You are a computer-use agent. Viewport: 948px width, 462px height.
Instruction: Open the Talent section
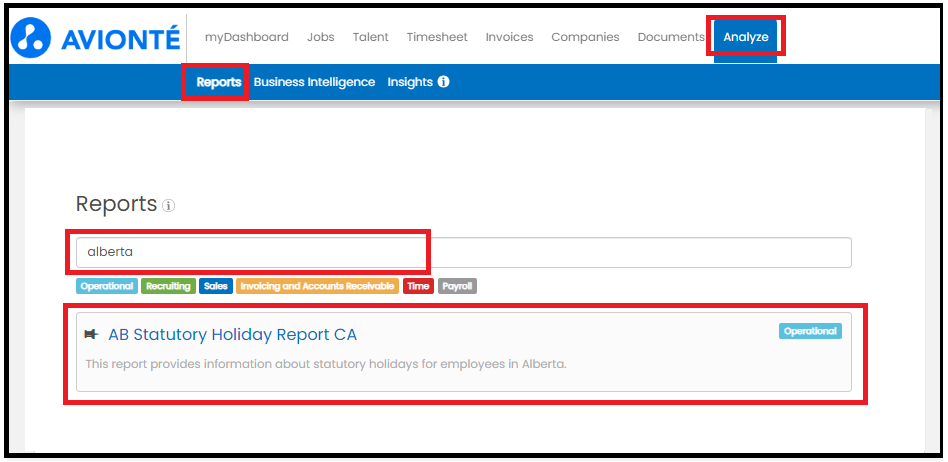pos(371,37)
